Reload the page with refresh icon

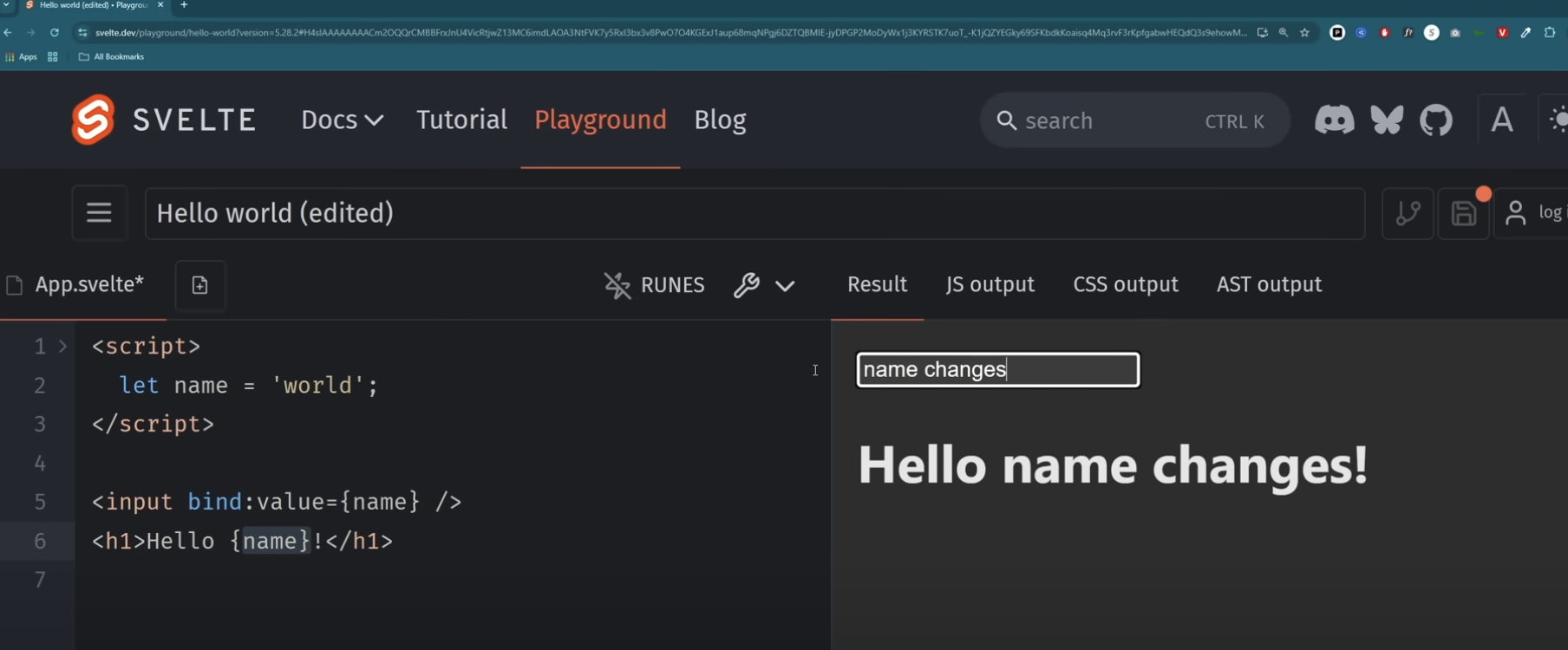55,33
